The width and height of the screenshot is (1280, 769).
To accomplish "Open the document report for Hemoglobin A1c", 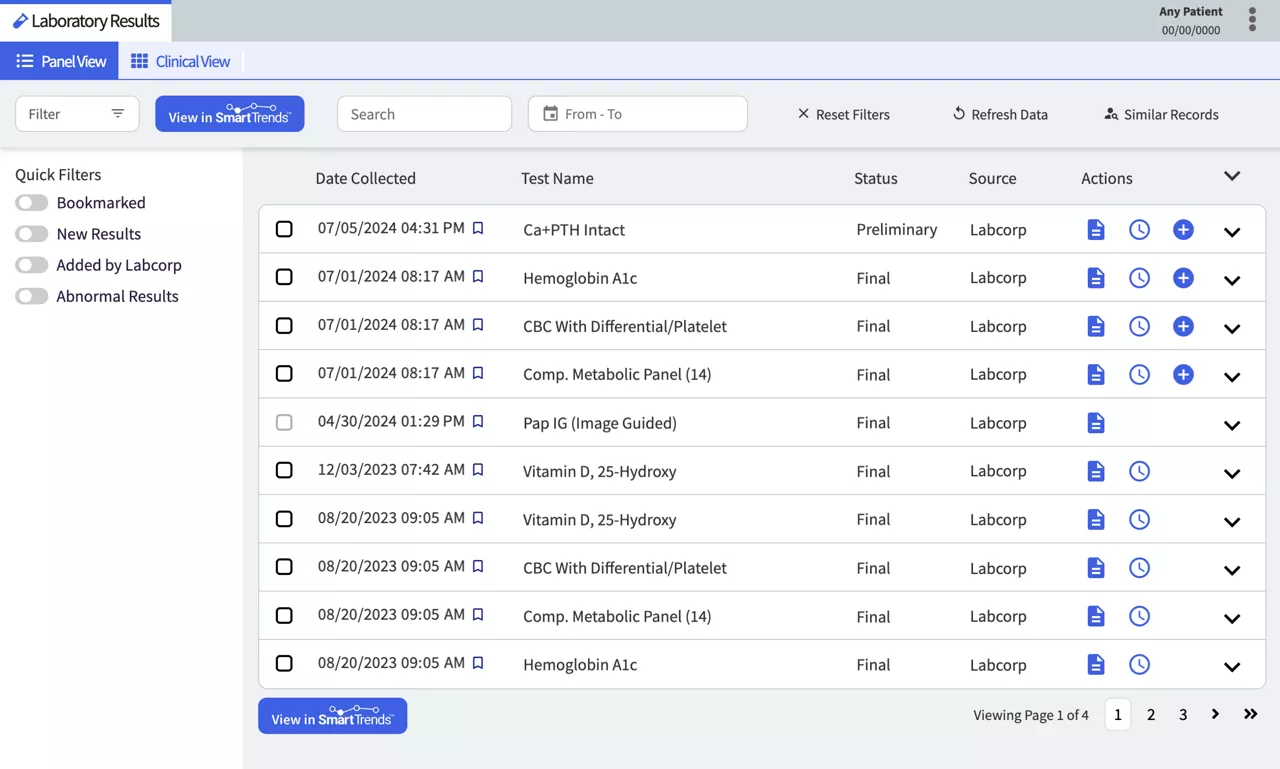I will (1095, 278).
